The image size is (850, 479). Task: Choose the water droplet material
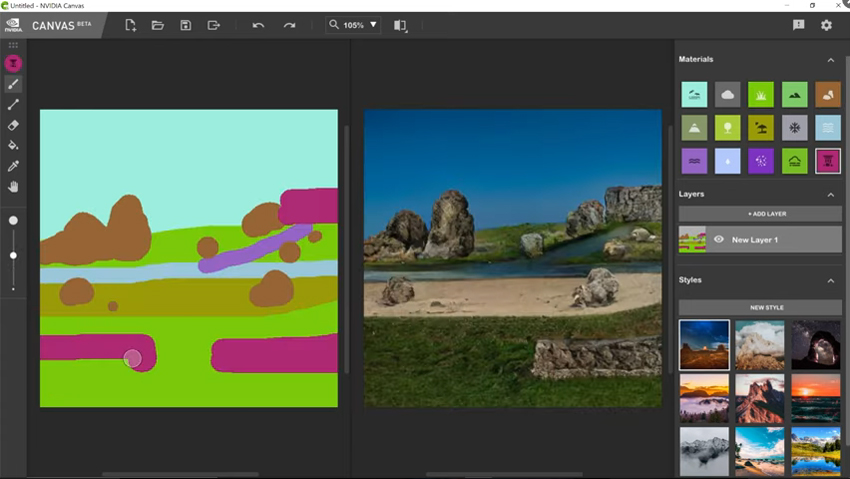tap(727, 161)
